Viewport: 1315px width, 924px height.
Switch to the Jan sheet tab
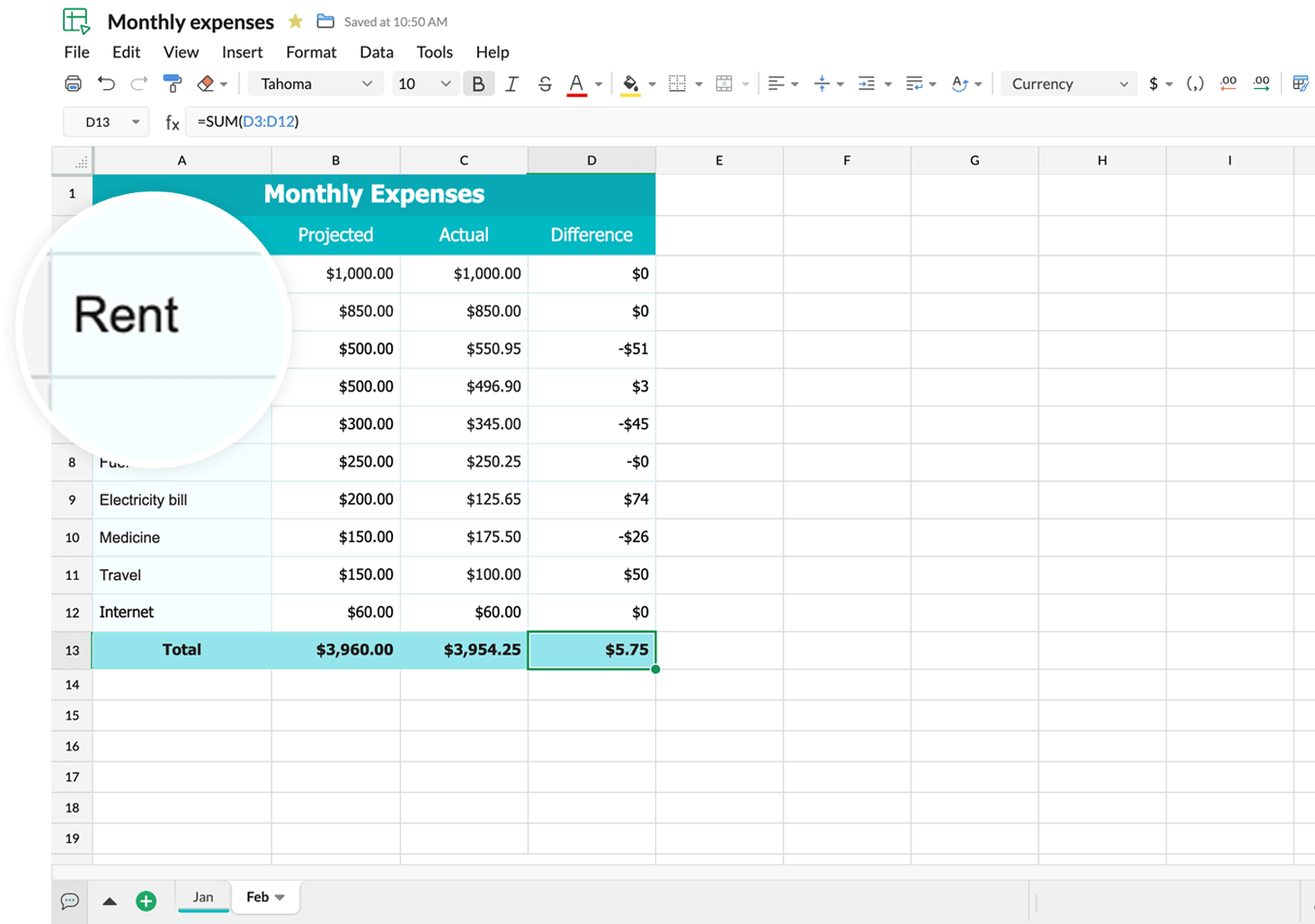pos(203,897)
